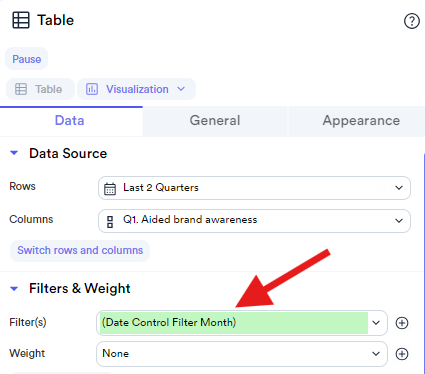This screenshot has width=425, height=374.
Task: Click the variable icon in Columns field
Action: pyautogui.click(x=110, y=221)
